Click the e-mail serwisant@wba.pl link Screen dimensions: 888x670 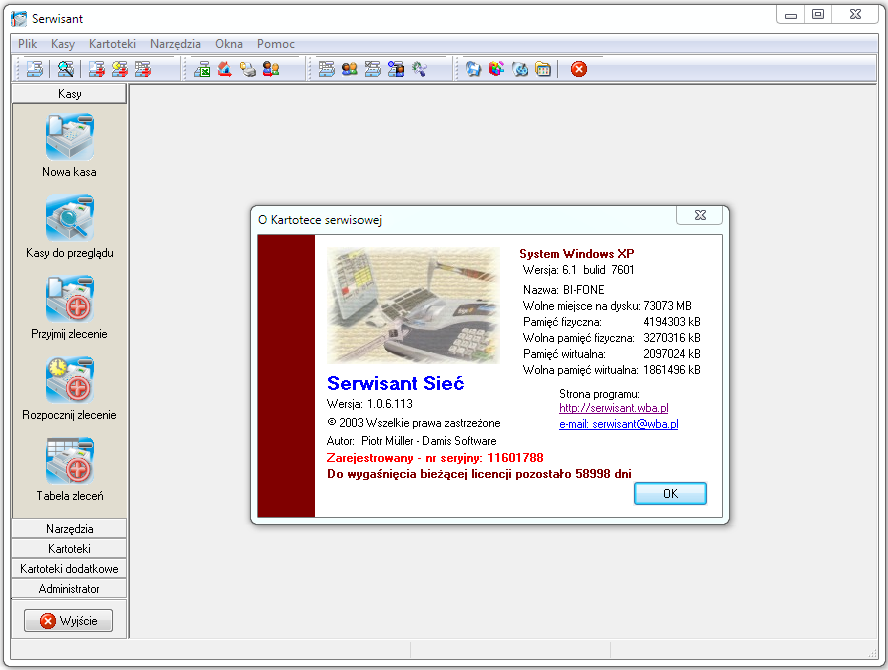(x=618, y=424)
